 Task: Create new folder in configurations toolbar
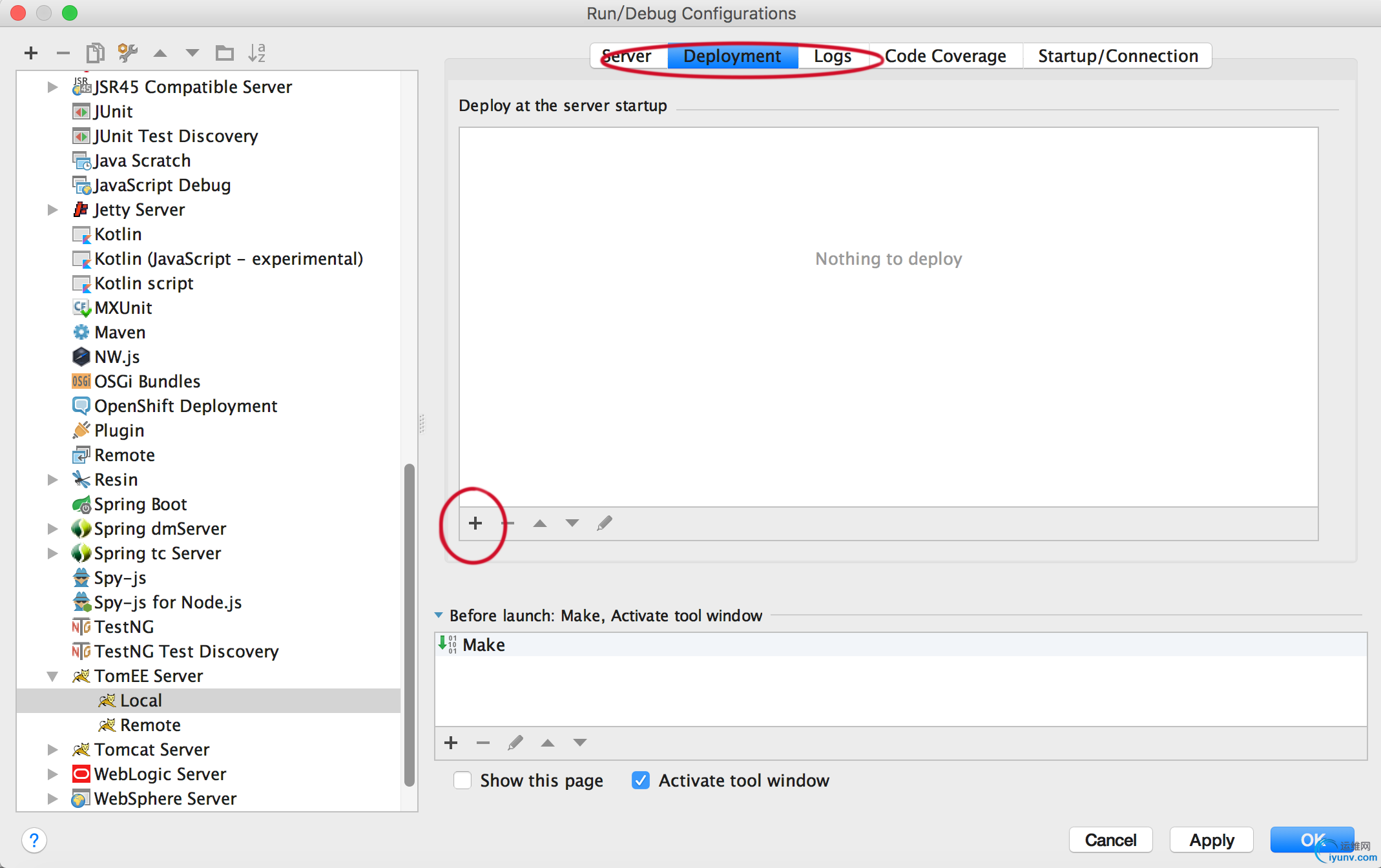tap(224, 53)
